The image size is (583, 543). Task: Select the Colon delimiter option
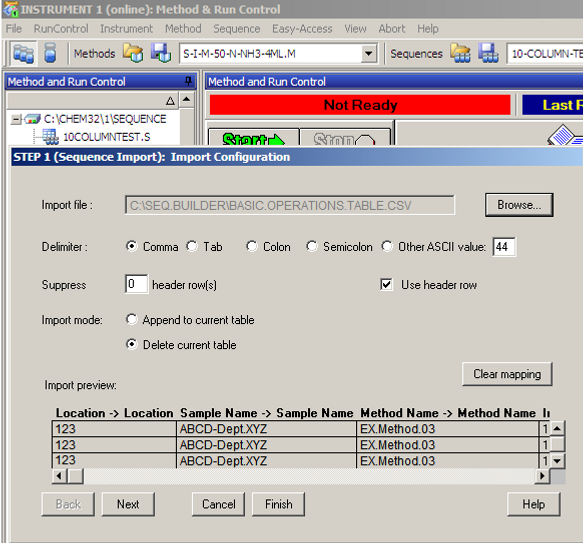click(252, 246)
